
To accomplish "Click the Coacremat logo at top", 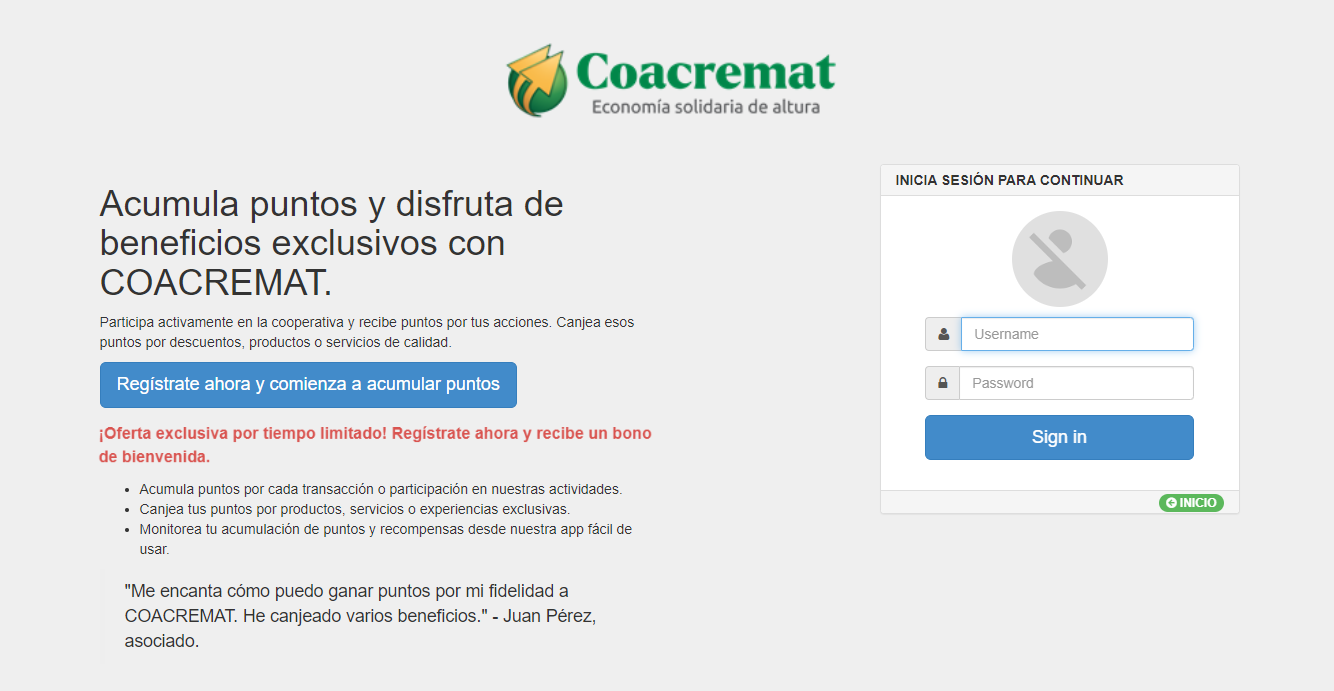I will pyautogui.click(x=671, y=81).
